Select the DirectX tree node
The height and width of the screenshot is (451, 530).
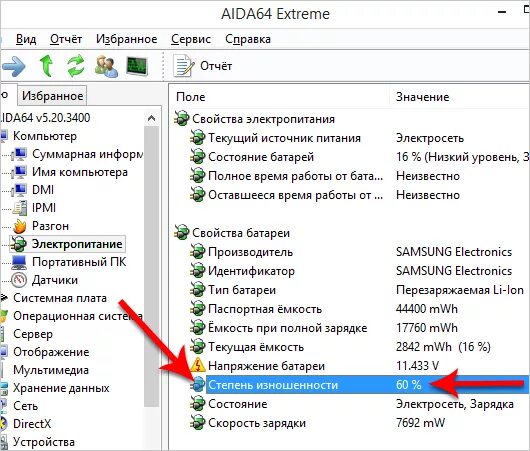tap(32, 424)
